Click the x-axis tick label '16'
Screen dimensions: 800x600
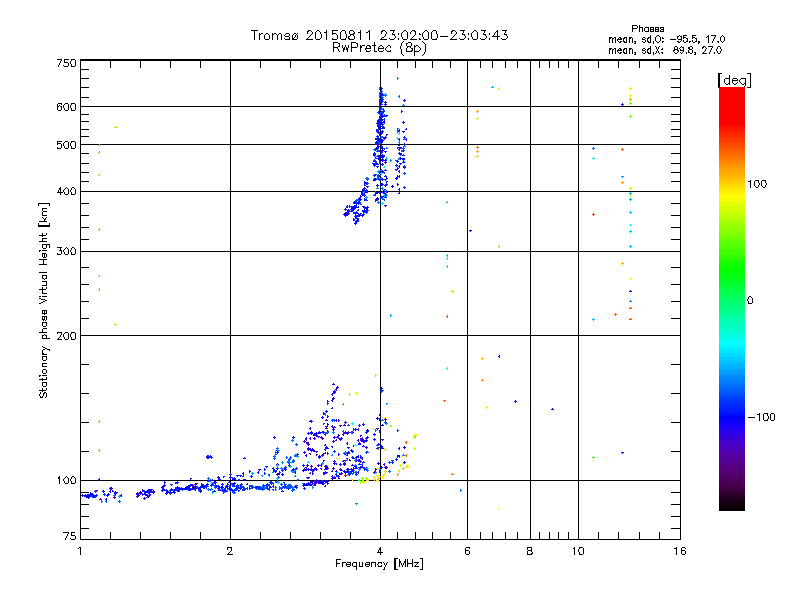click(680, 551)
